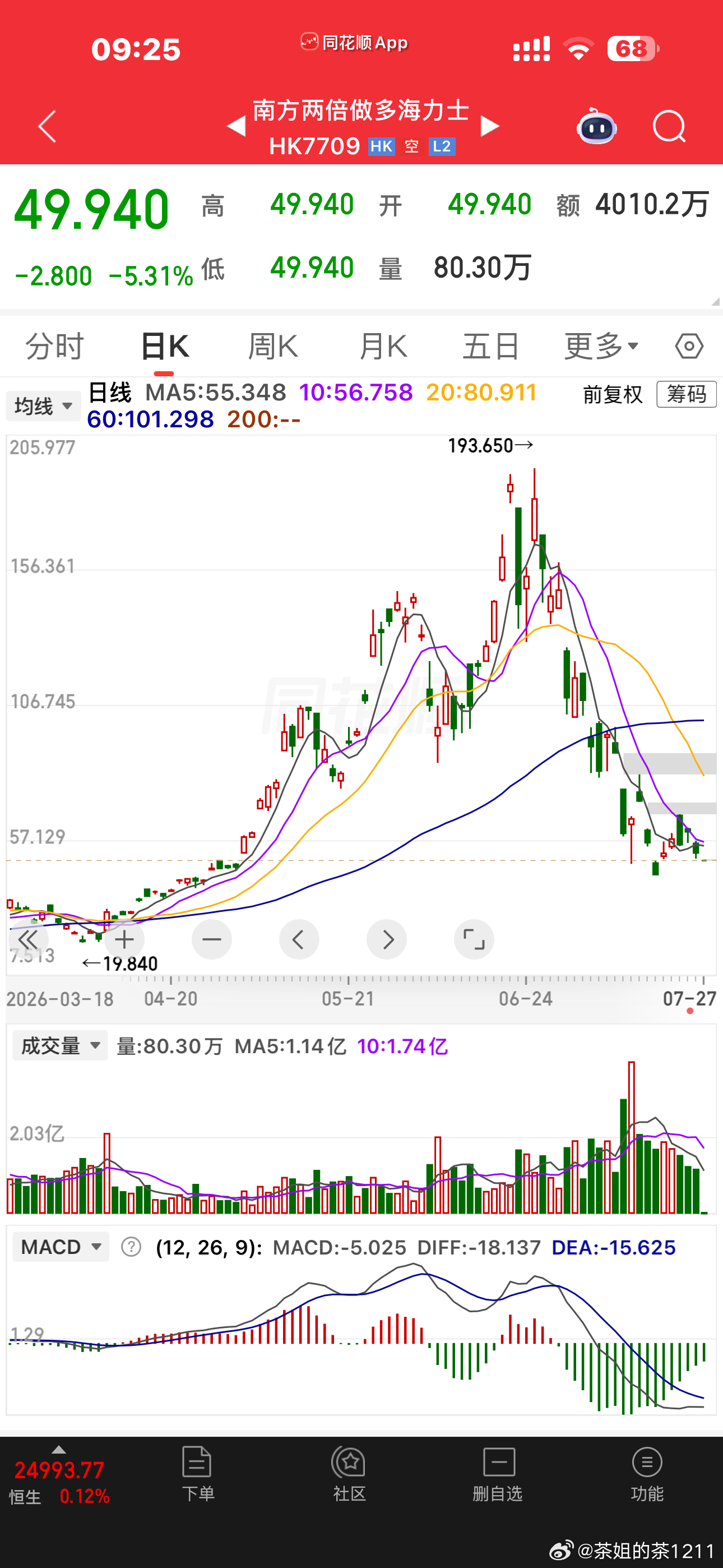Open MACD help question mark

(131, 1247)
